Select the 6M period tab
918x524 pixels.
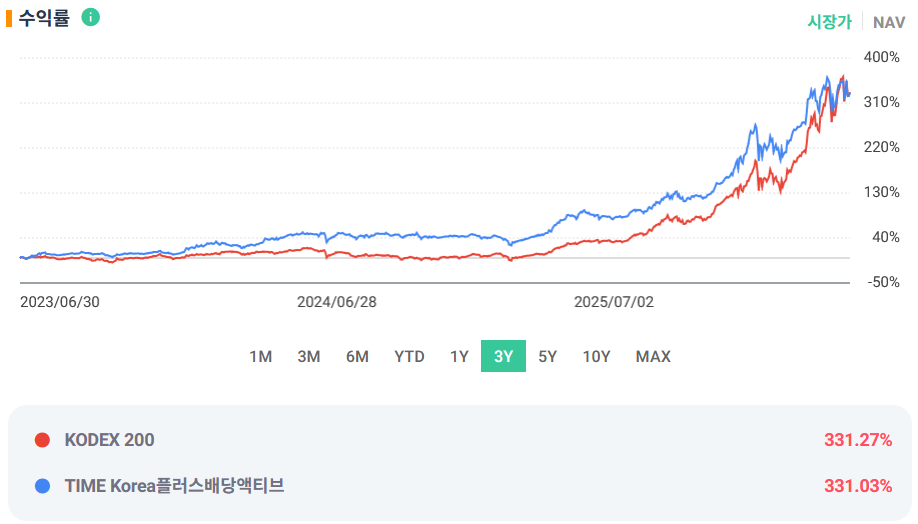[x=357, y=357]
